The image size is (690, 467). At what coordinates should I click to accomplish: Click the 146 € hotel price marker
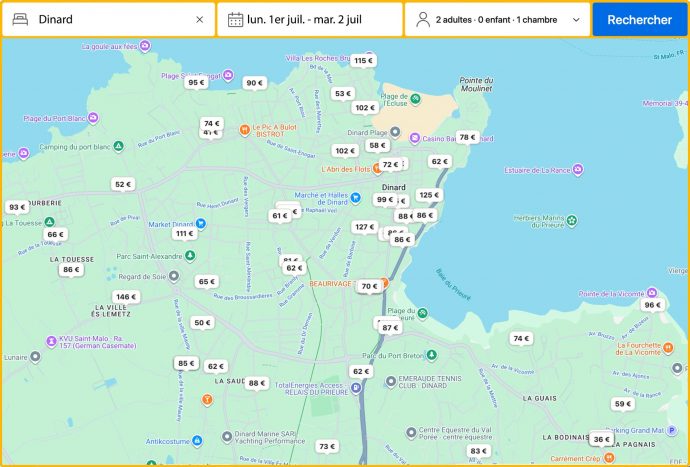[x=125, y=297]
